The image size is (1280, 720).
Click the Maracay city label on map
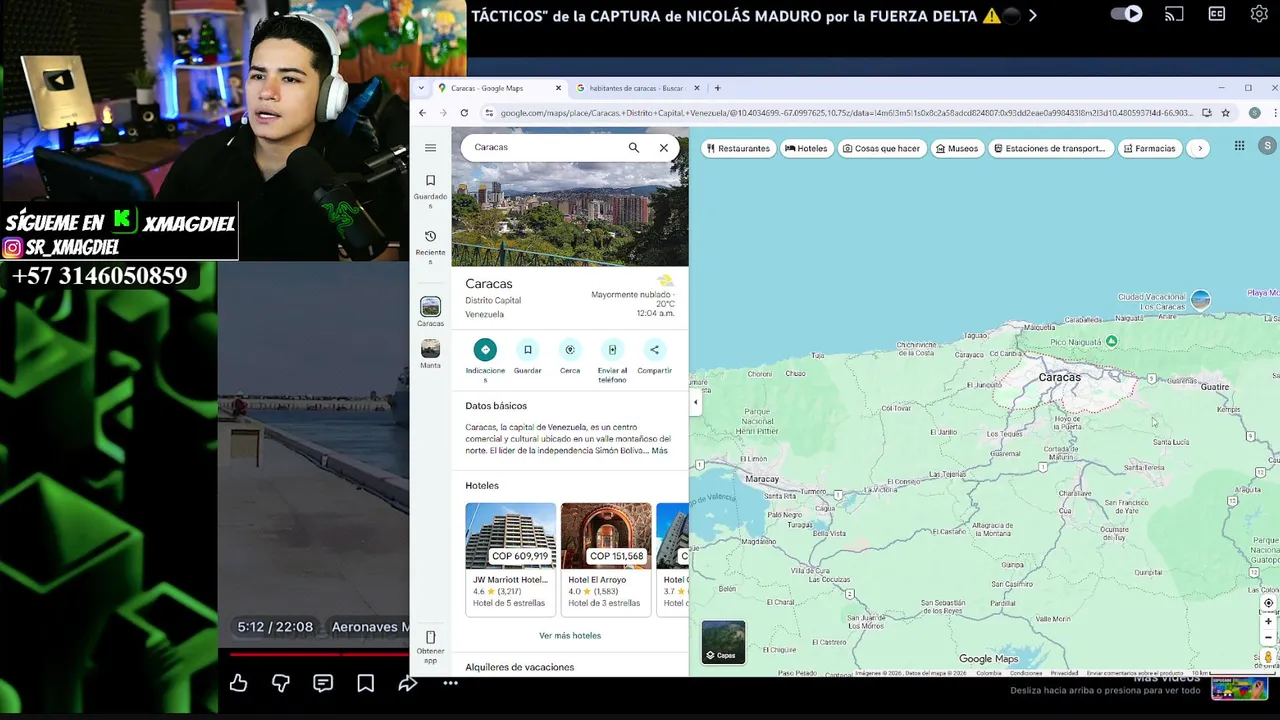(x=762, y=479)
